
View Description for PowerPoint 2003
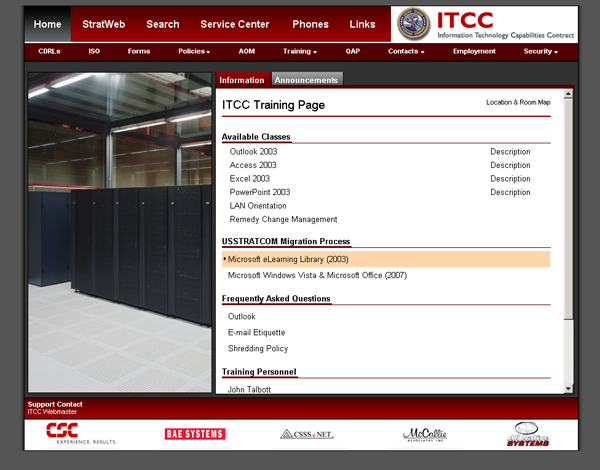pyautogui.click(x=510, y=192)
